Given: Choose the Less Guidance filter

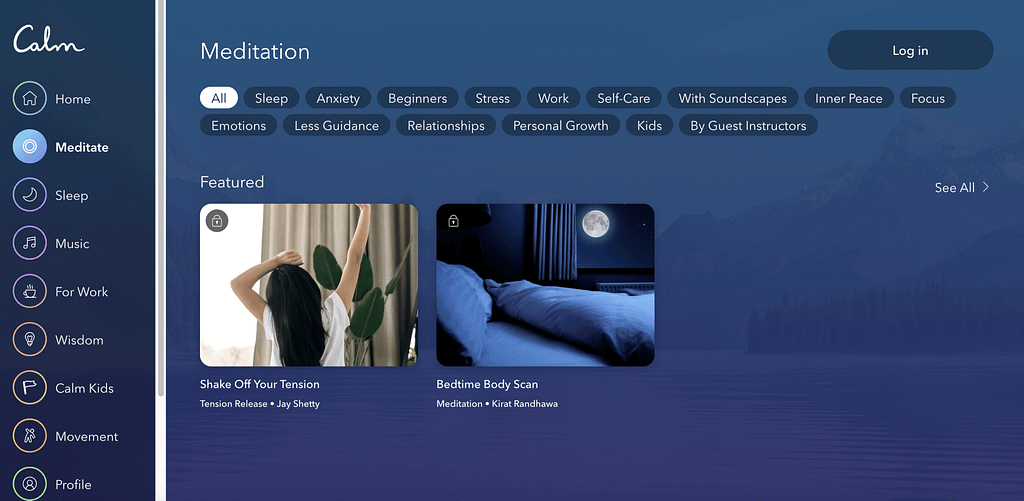Looking at the screenshot, I should tap(336, 125).
